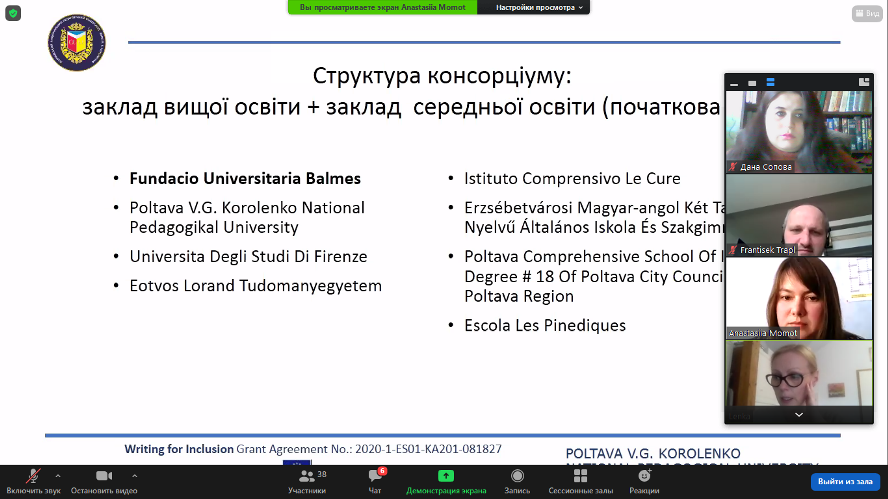Open the Участники participants panel
The height and width of the screenshot is (499, 888).
(307, 481)
